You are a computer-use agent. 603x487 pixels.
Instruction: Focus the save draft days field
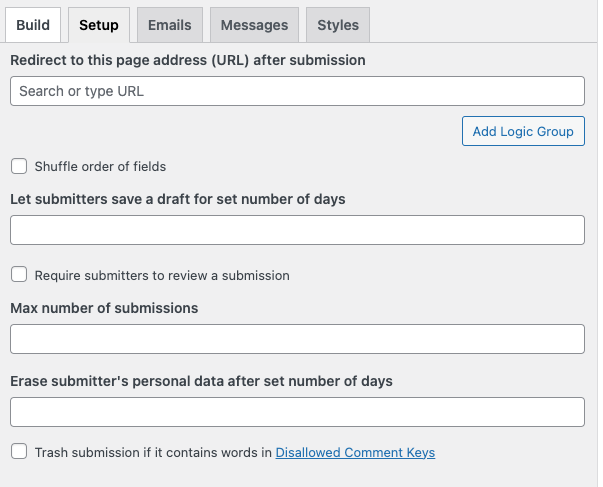tap(297, 230)
